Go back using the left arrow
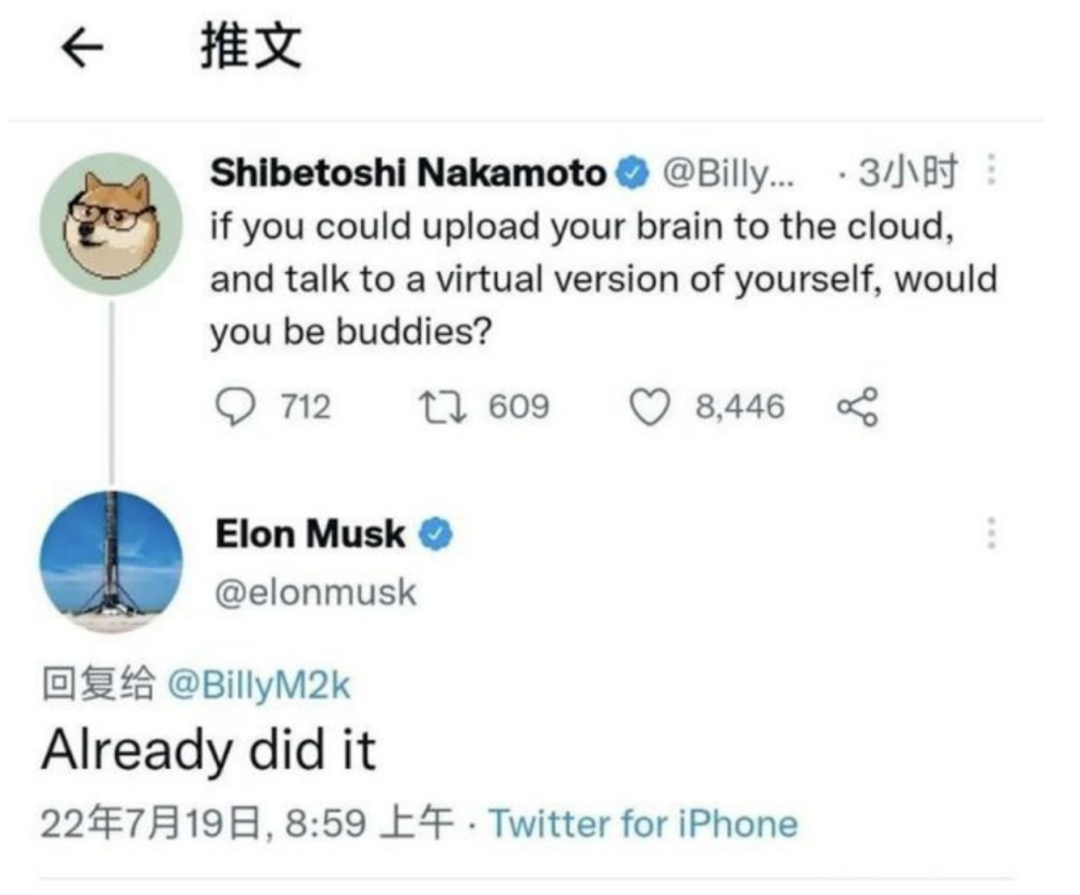The width and height of the screenshot is (1080, 895). [x=82, y=48]
